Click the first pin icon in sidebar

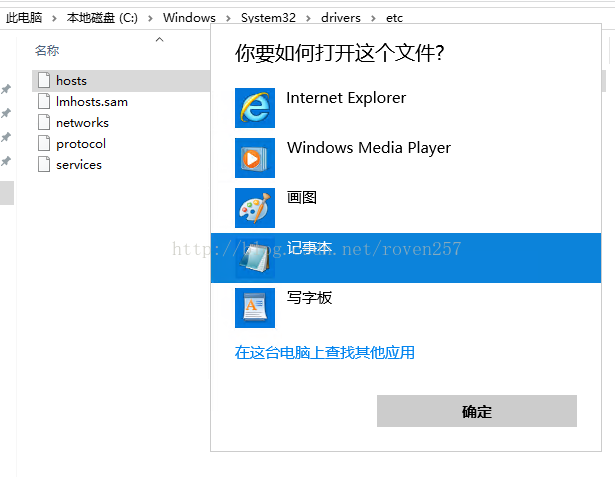click(6, 89)
